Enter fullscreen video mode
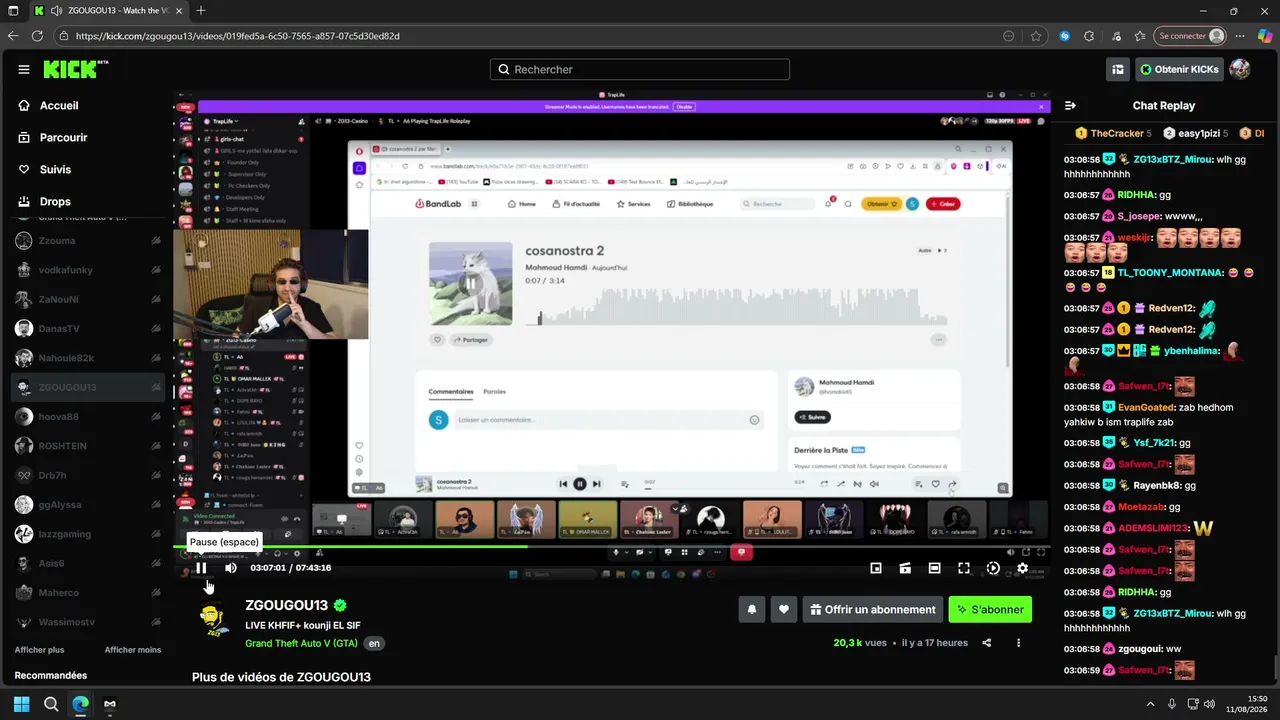1280x720 pixels. coord(964,568)
